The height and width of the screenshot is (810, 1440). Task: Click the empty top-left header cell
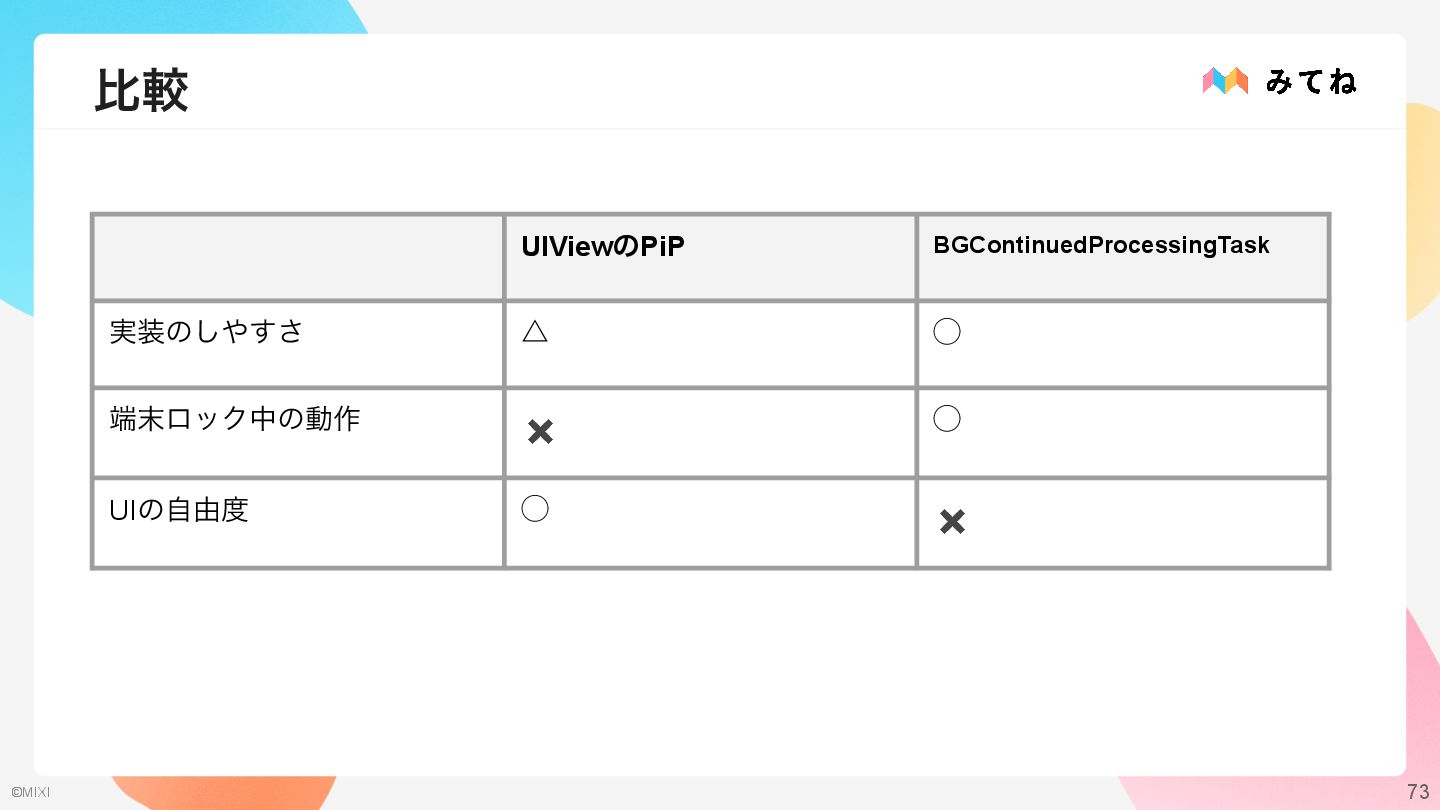coord(298,257)
